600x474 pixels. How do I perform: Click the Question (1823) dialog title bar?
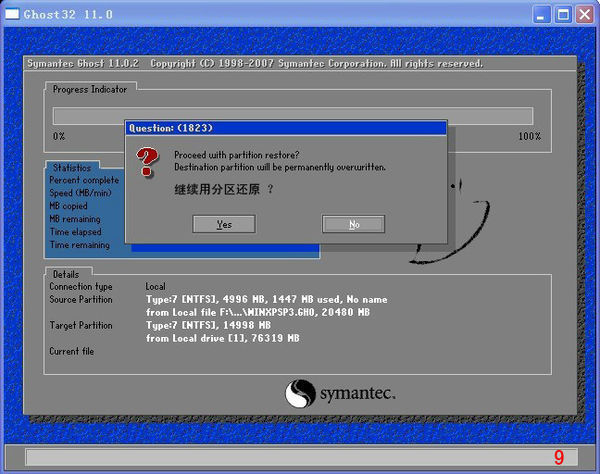click(285, 128)
